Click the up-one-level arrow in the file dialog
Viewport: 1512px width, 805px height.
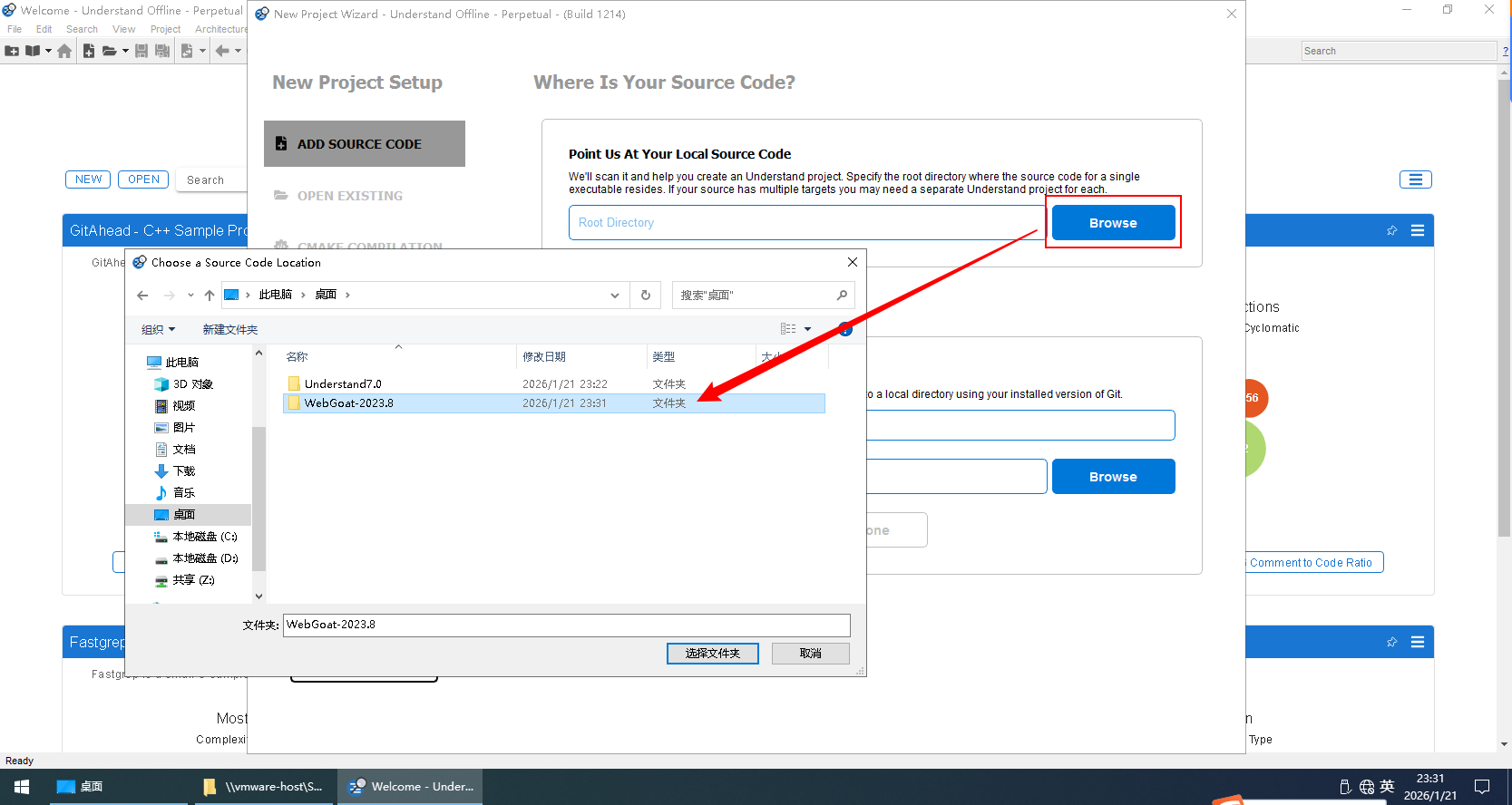tap(210, 296)
